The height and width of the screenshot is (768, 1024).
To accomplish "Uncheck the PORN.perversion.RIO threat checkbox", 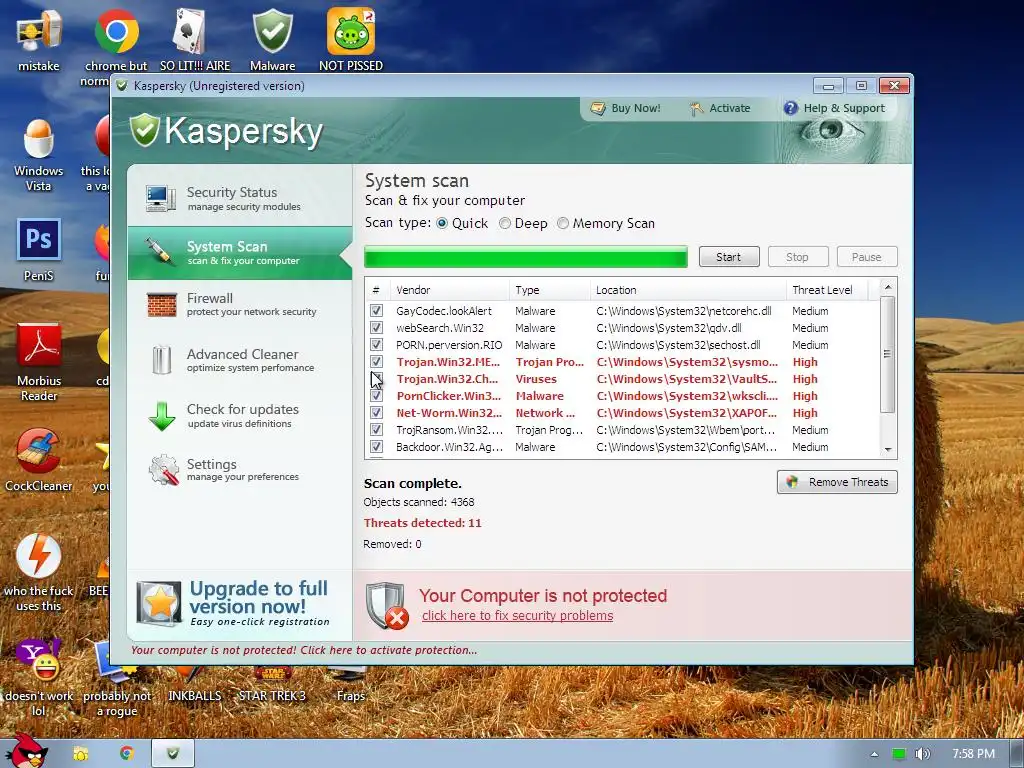I will click(376, 344).
